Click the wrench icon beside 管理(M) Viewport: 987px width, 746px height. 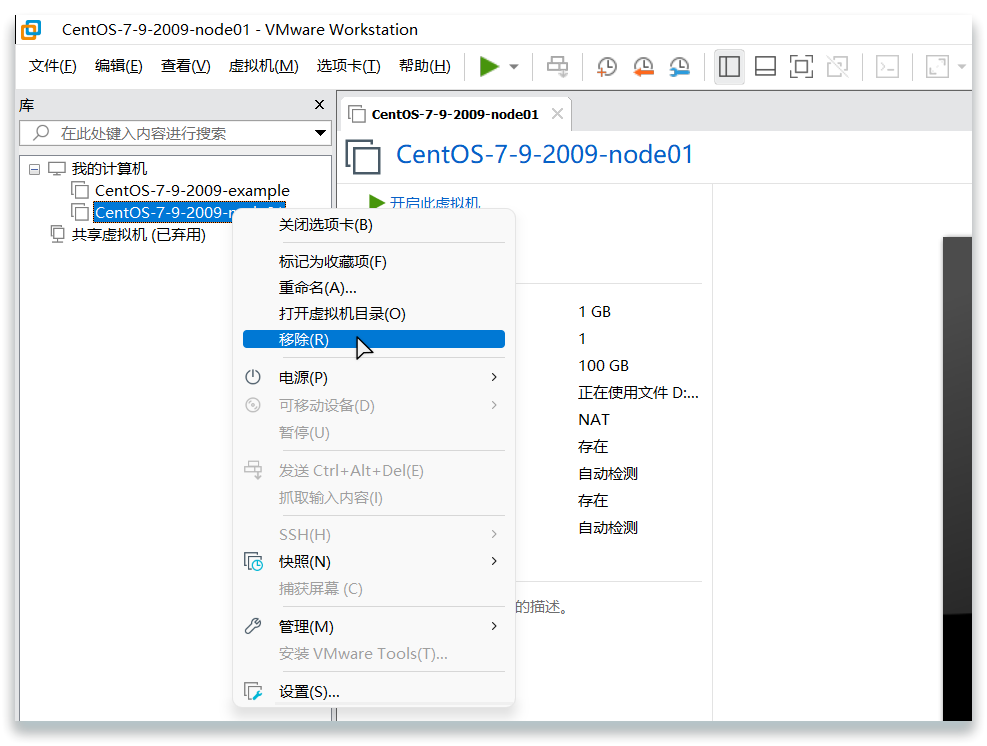(253, 626)
